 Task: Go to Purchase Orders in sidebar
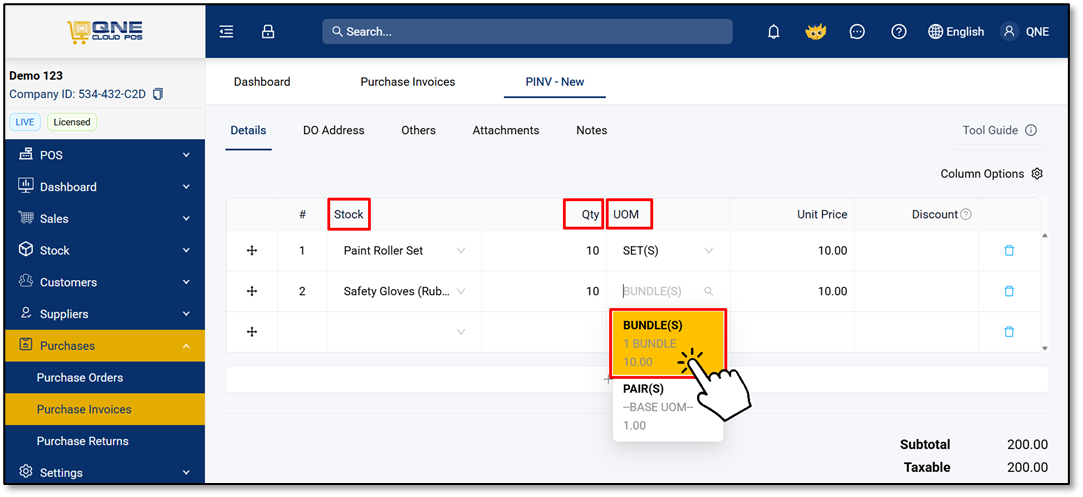105,378
